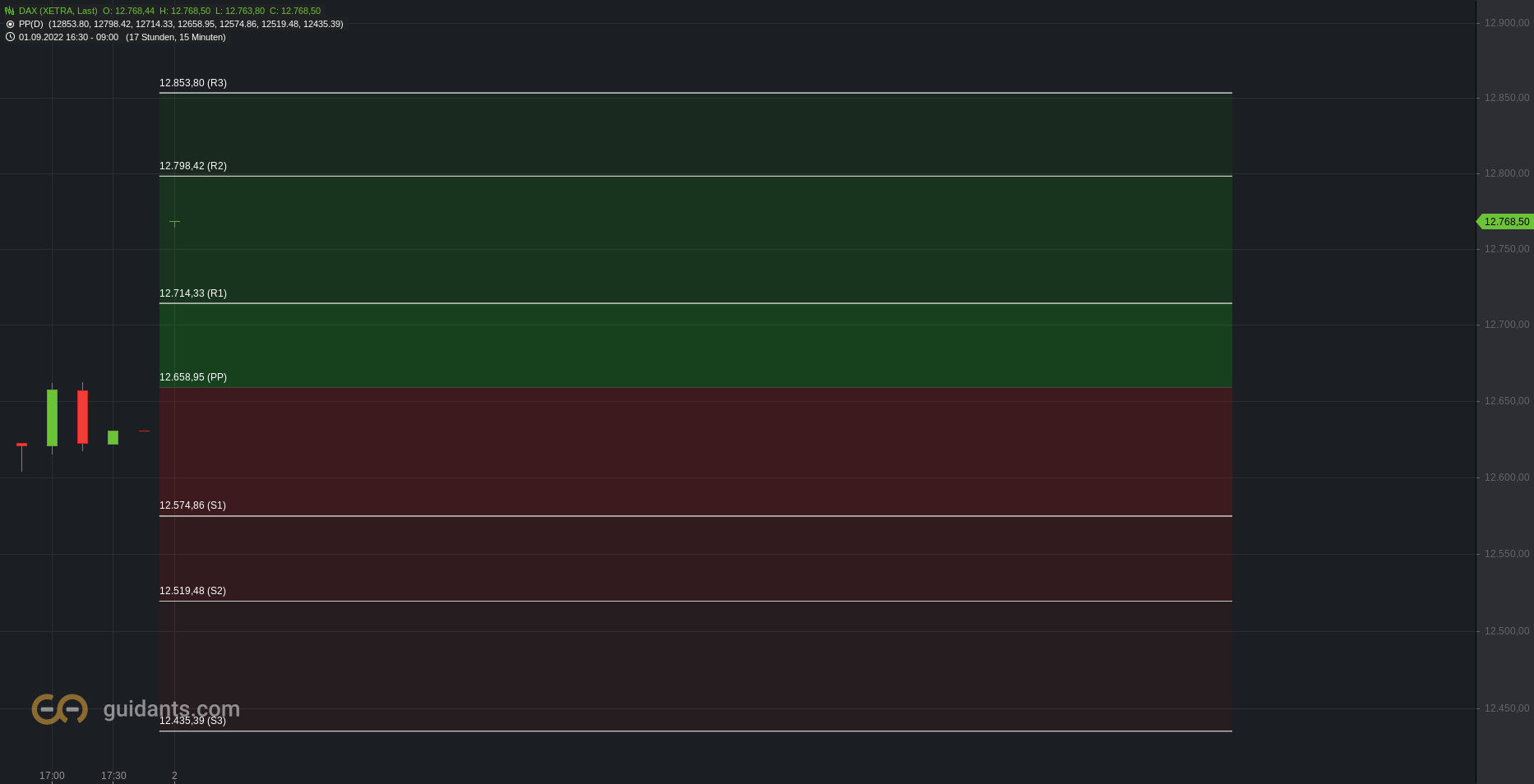Viewport: 1534px width, 784px height.
Task: Select the PP(D) pivot points legend entry
Action: [x=181, y=24]
